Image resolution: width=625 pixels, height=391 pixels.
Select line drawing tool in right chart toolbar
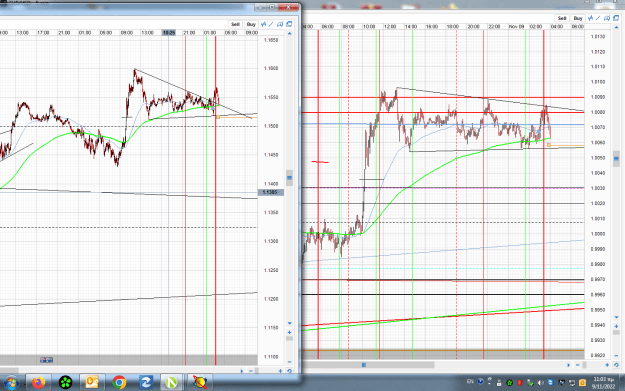pos(598,18)
